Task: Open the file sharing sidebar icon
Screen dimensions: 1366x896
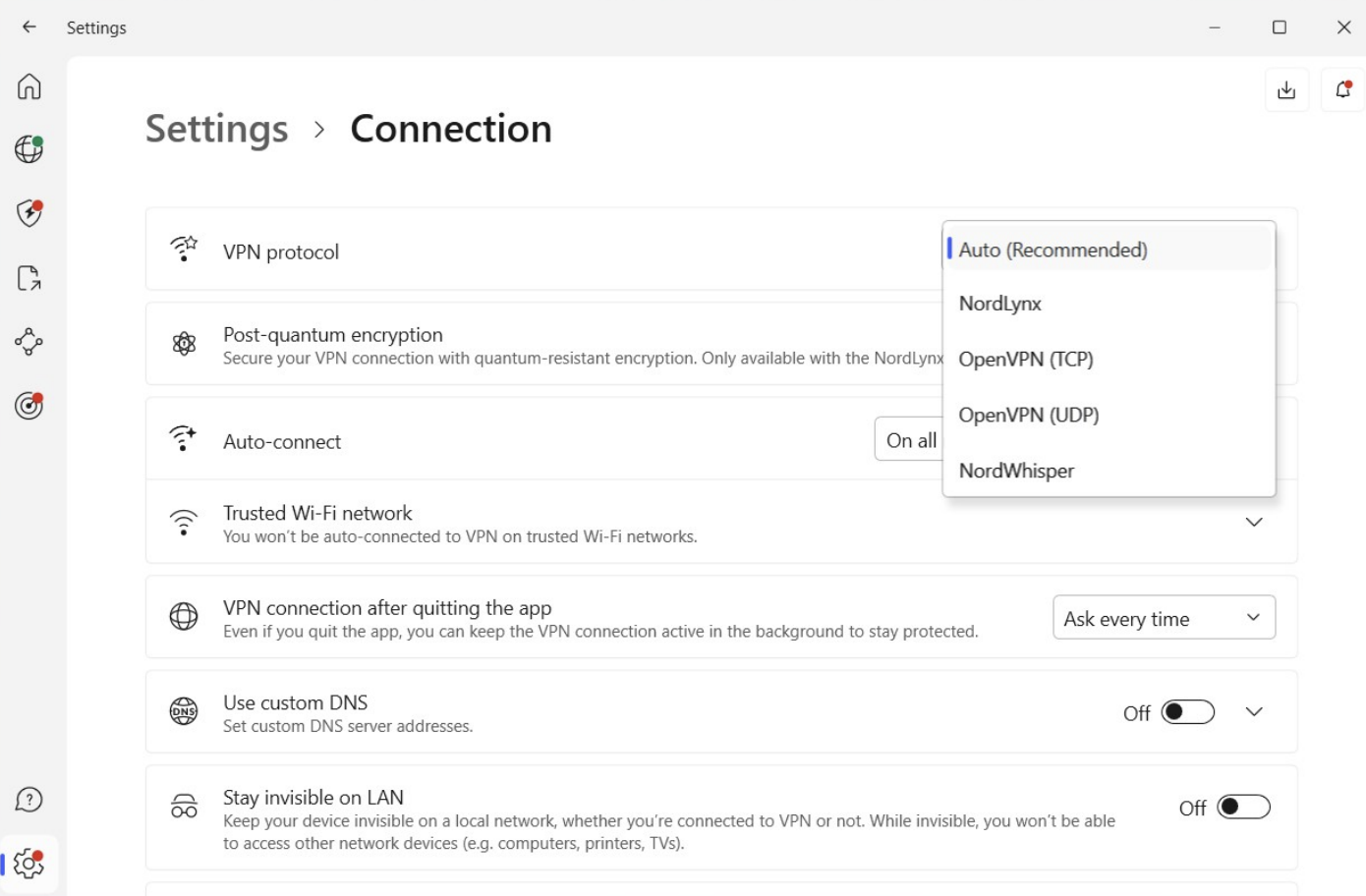Action: tap(29, 278)
